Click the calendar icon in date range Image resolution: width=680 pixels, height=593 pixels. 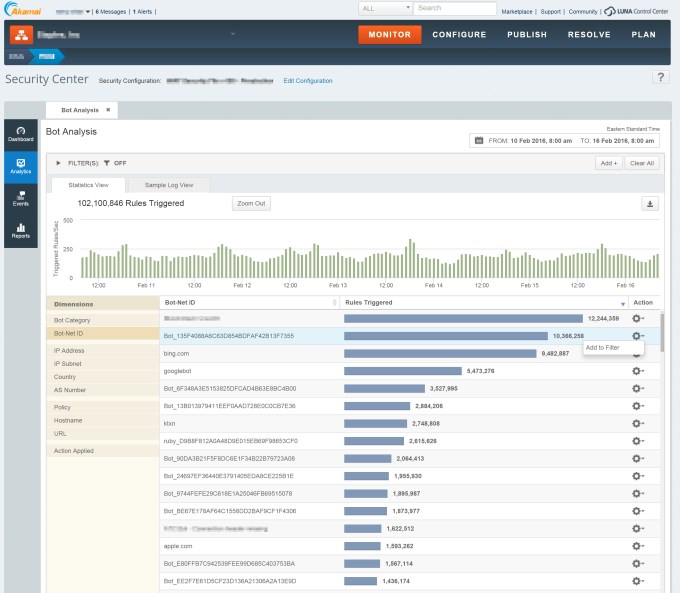coord(479,141)
